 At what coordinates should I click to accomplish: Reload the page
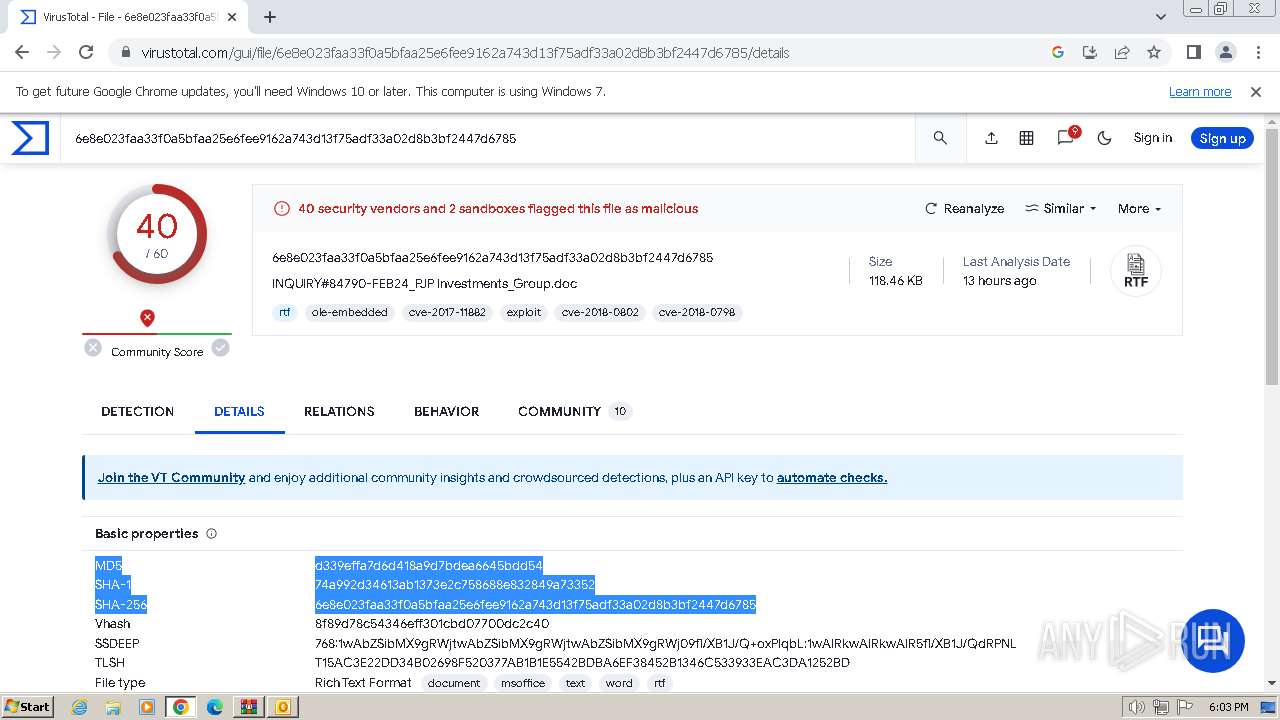click(86, 52)
